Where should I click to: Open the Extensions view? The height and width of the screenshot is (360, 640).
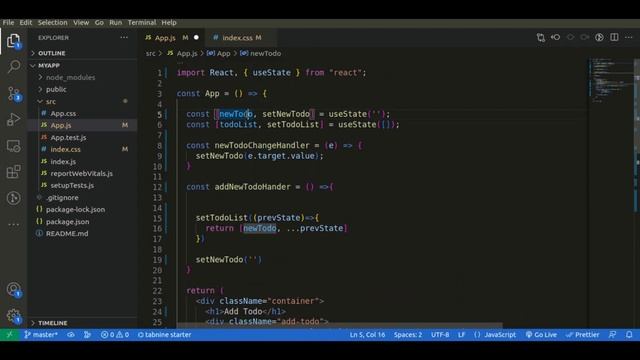[x=13, y=172]
